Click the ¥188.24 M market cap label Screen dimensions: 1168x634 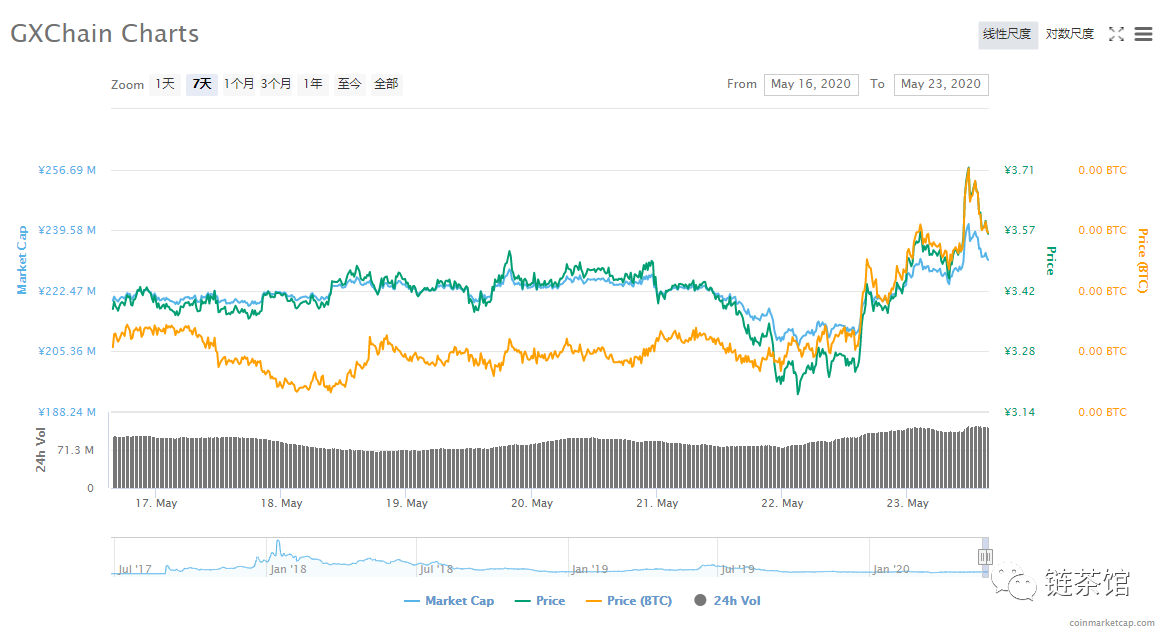click(x=67, y=412)
